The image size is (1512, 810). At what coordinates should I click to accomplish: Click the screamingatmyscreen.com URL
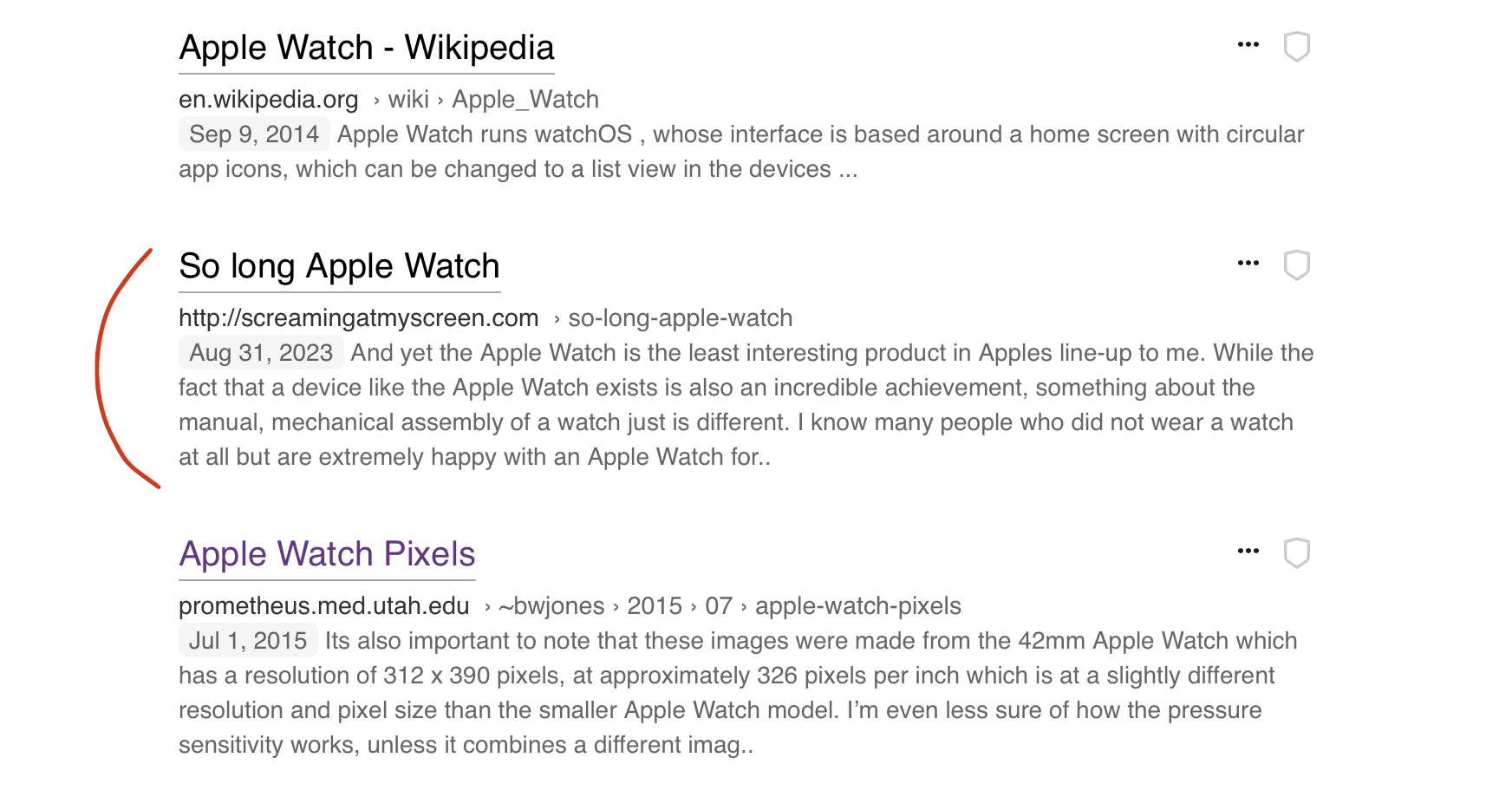[358, 318]
